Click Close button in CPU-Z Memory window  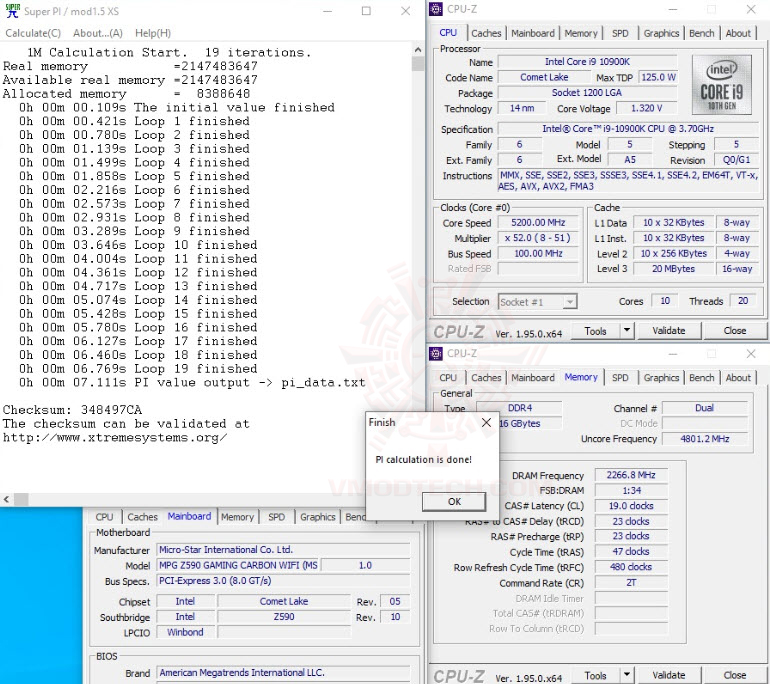coord(735,676)
